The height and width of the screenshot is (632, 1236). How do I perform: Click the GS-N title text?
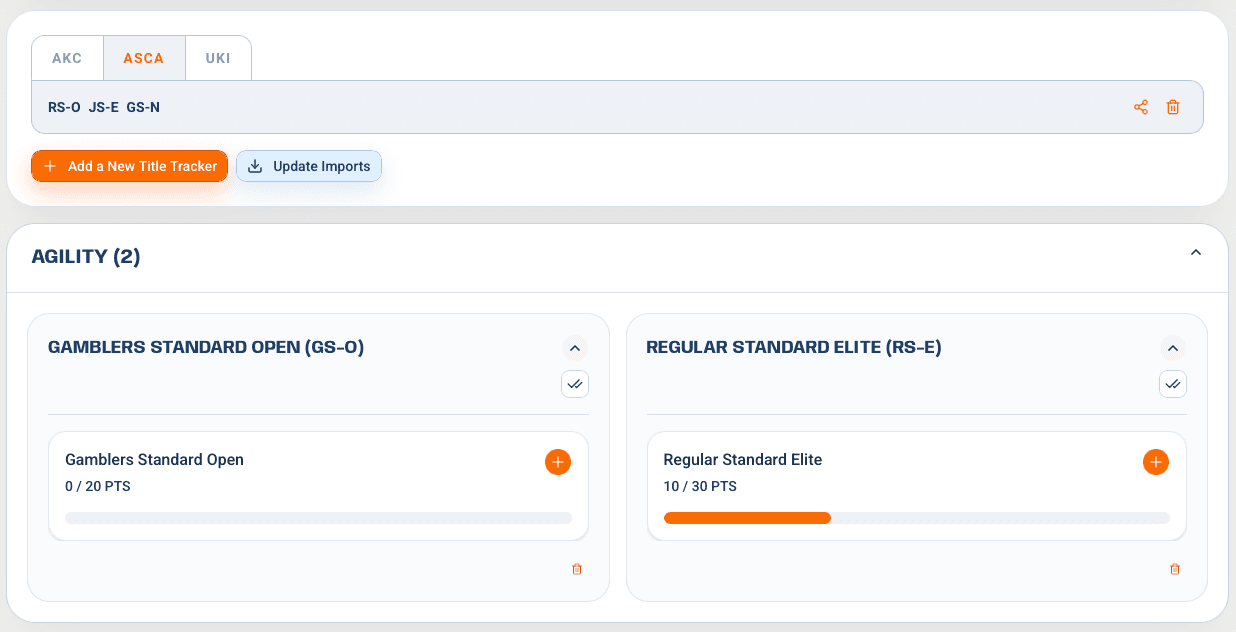click(x=143, y=107)
